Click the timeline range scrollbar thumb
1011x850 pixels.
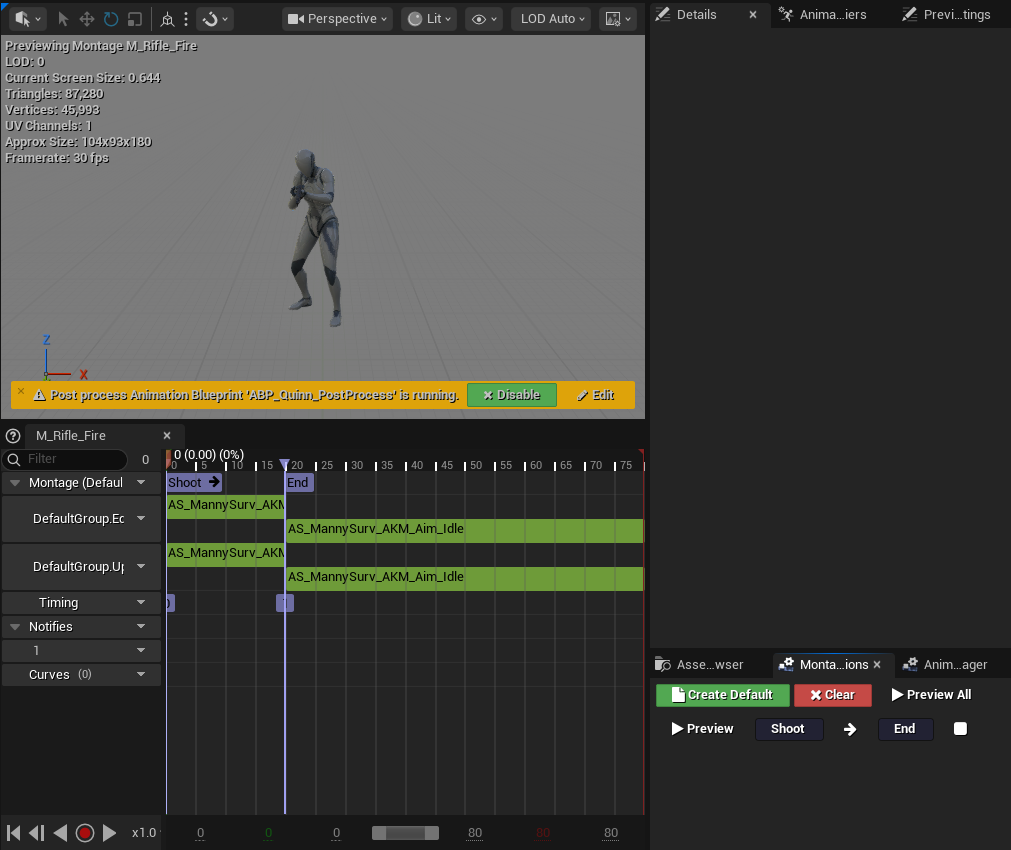(405, 833)
